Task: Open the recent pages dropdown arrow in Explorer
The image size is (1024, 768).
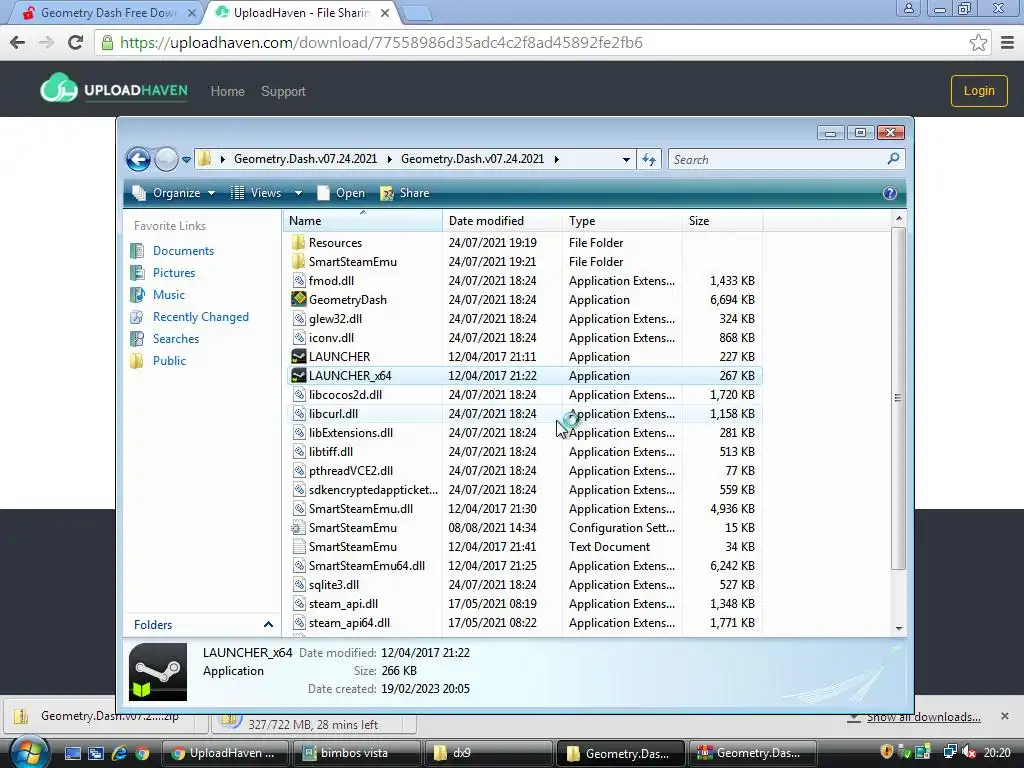Action: [186, 159]
